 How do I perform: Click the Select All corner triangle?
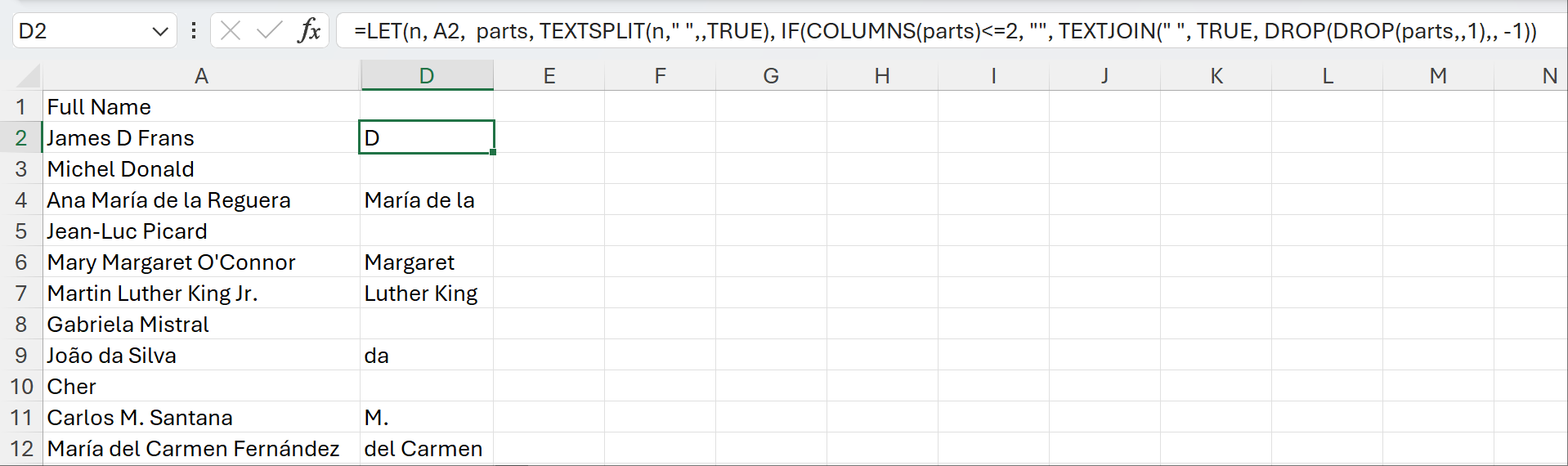[x=28, y=76]
